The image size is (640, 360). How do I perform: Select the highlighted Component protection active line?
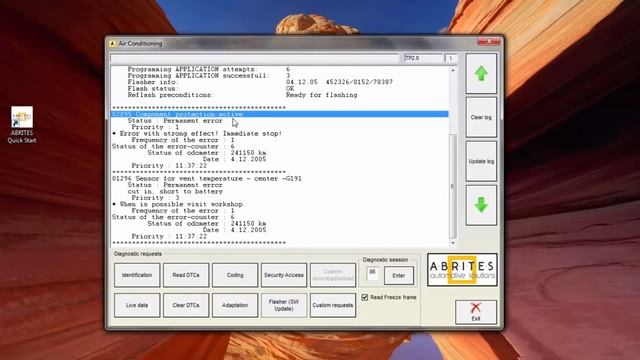tap(280, 114)
